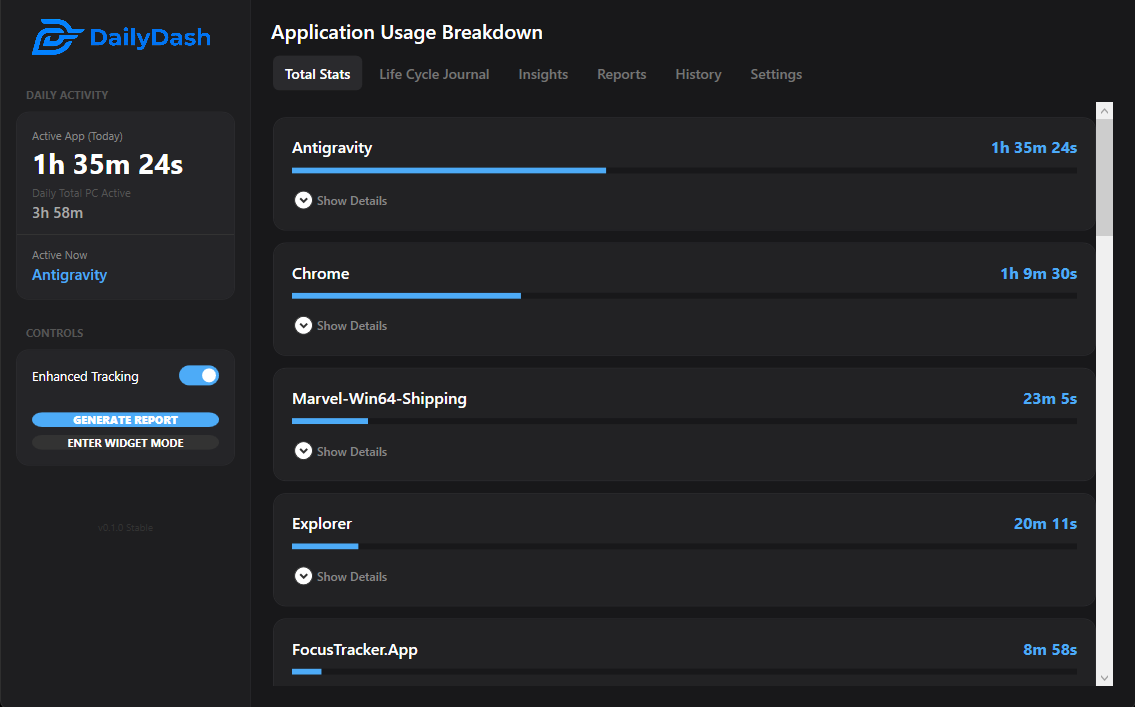Go to the History tab

699,74
